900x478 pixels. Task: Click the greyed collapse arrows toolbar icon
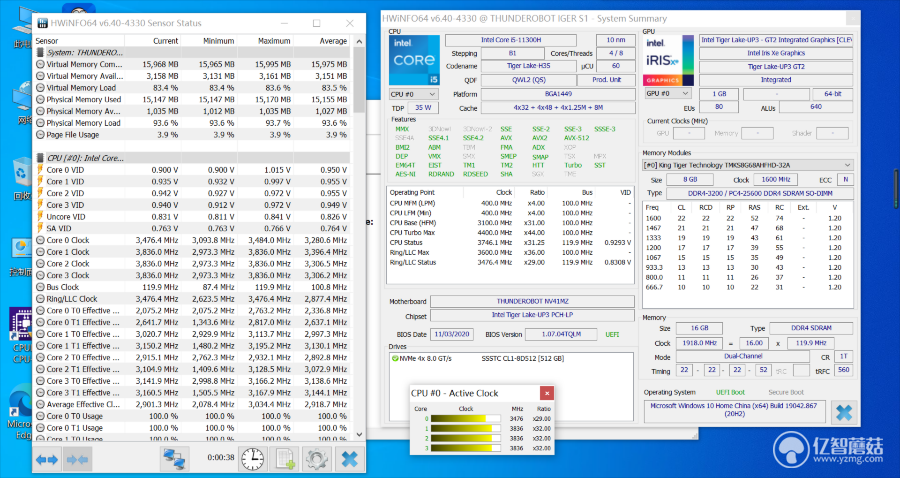tap(77, 459)
